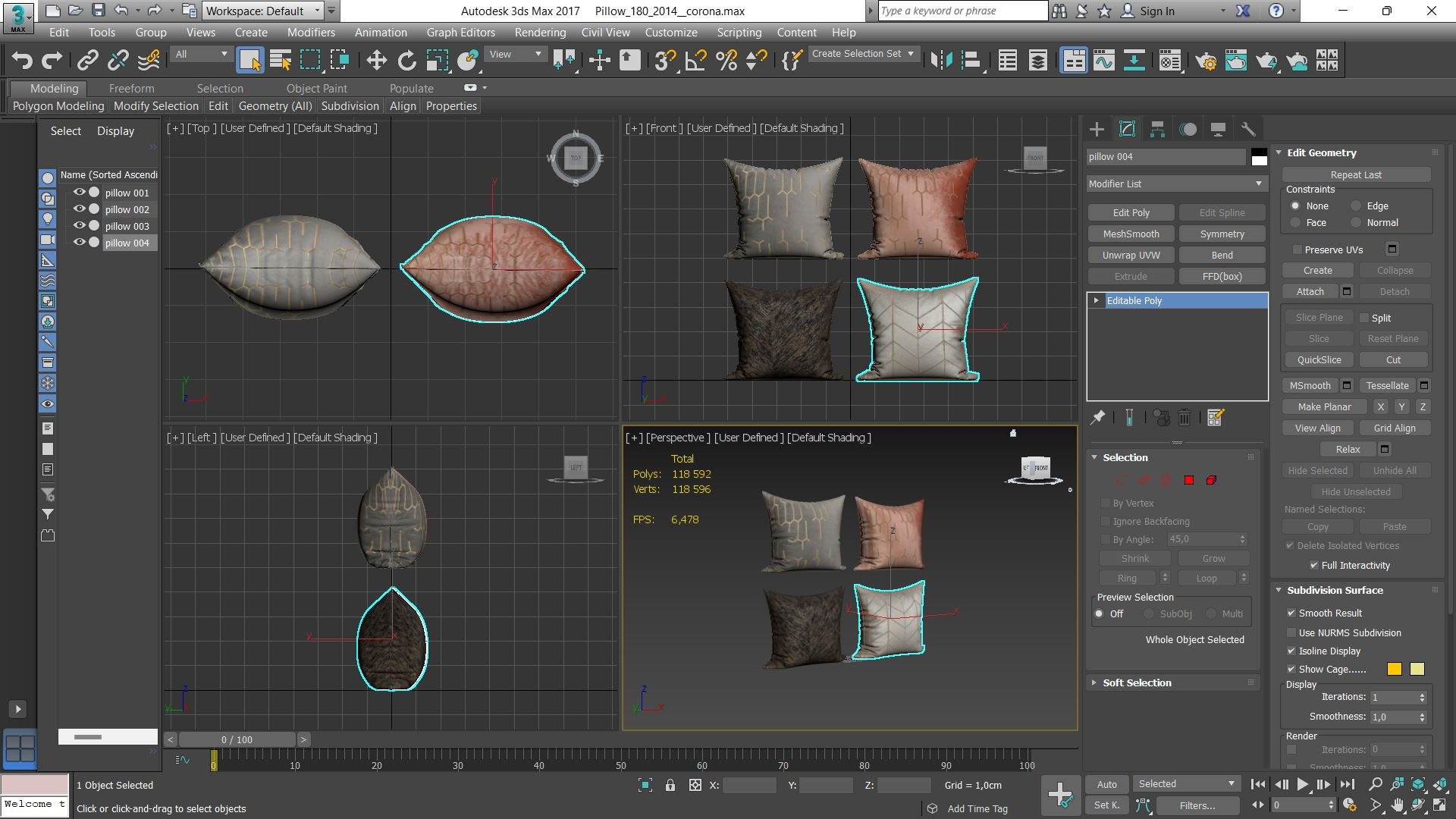The image size is (1456, 819).
Task: Open the Hierarchy command panel tab
Action: pyautogui.click(x=1157, y=129)
